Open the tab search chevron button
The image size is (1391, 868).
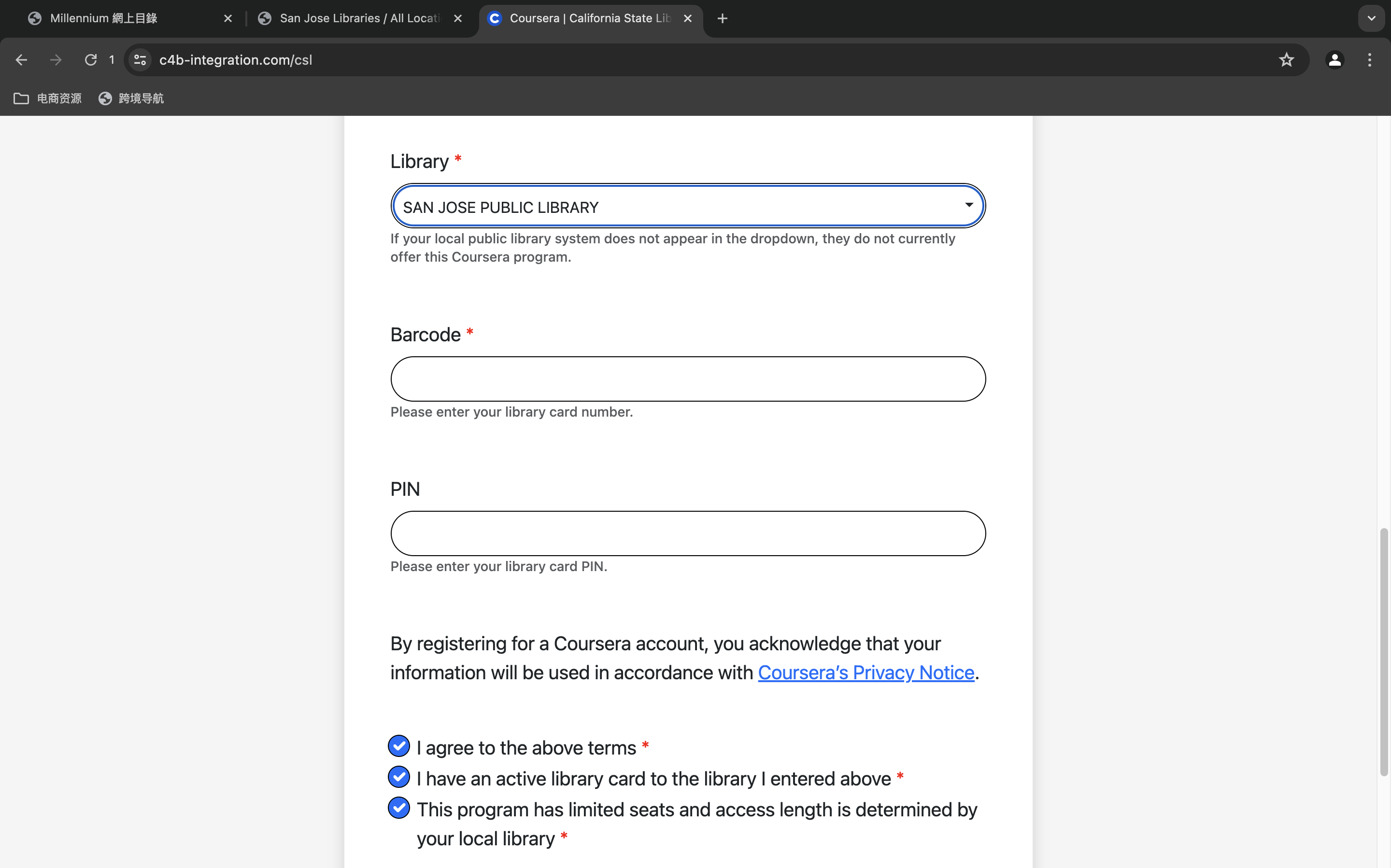1372,18
